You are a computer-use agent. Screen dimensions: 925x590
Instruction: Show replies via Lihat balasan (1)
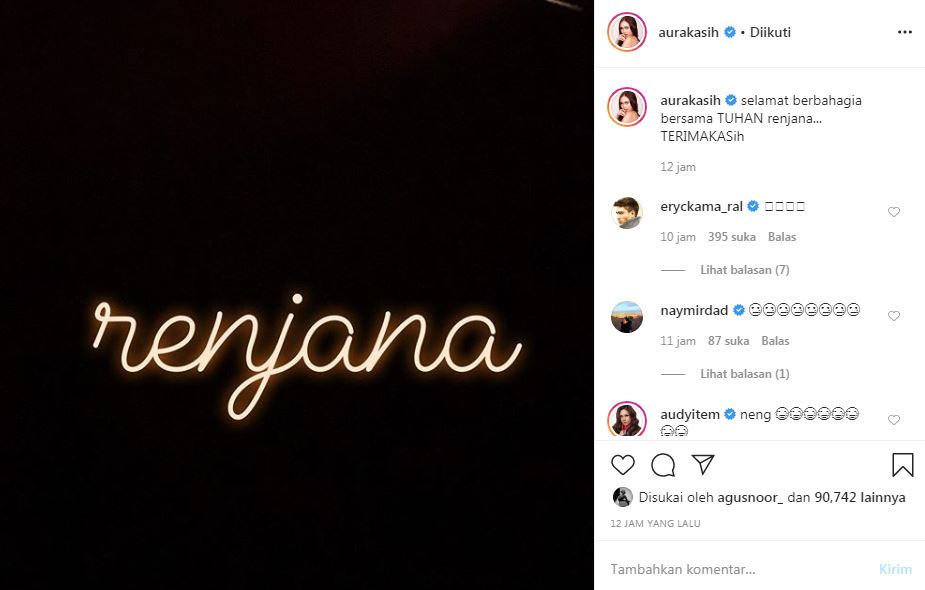(745, 373)
